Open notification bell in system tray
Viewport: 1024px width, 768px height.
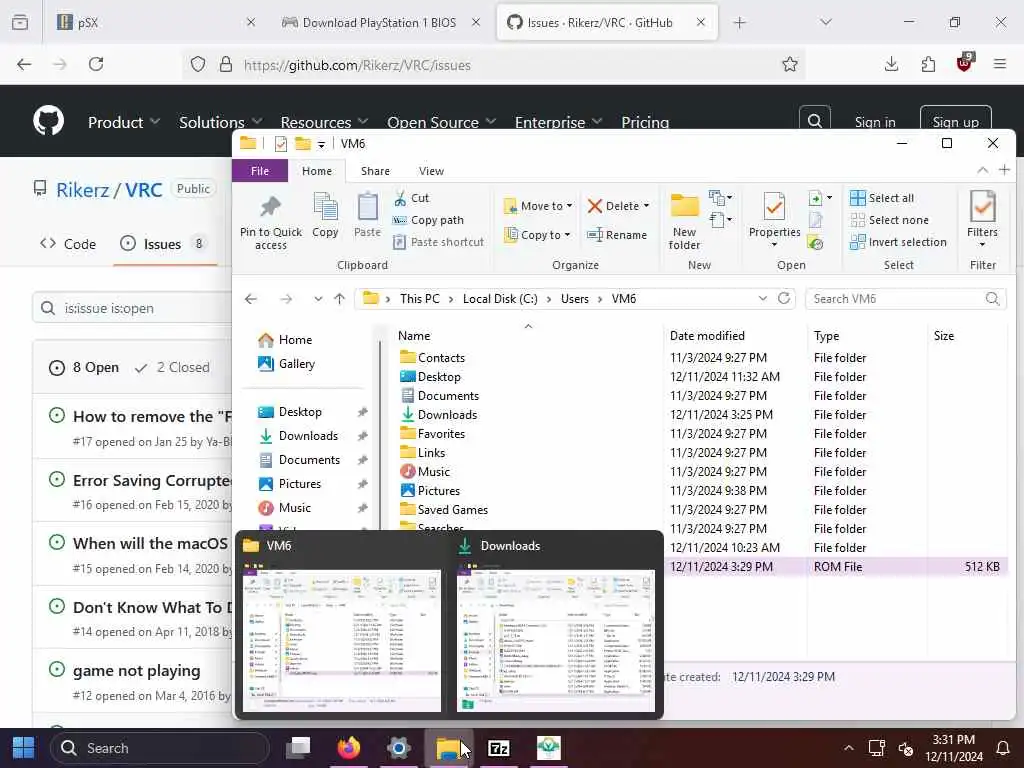click(1002, 748)
